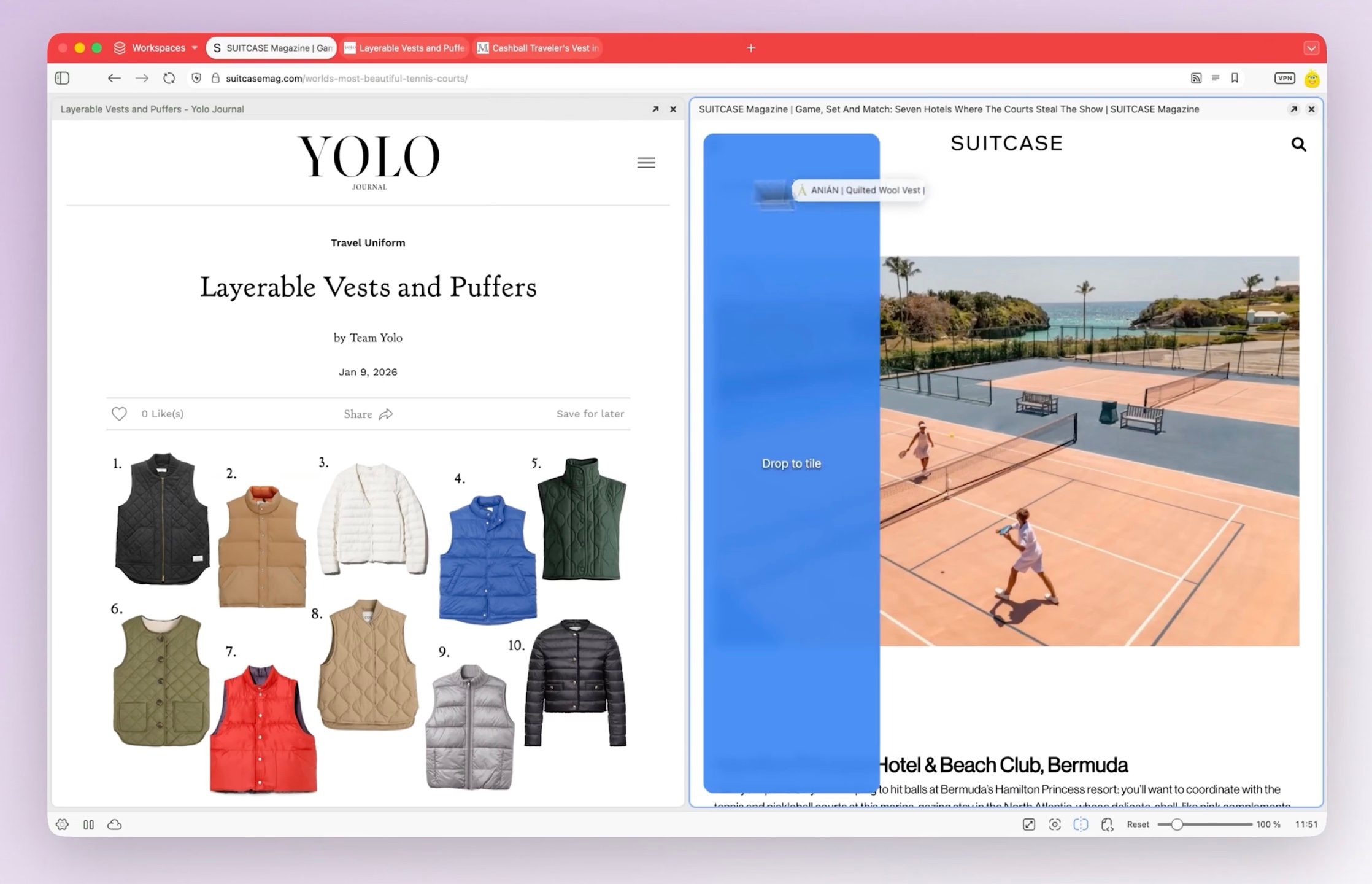This screenshot has width=1372, height=884.
Task: Click Save for later on the vest article
Action: [589, 414]
